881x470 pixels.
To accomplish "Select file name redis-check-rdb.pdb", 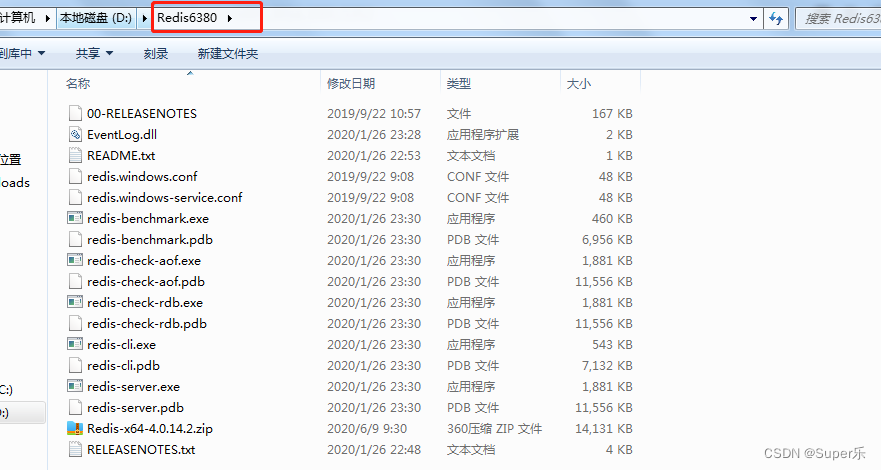I will click(x=147, y=323).
